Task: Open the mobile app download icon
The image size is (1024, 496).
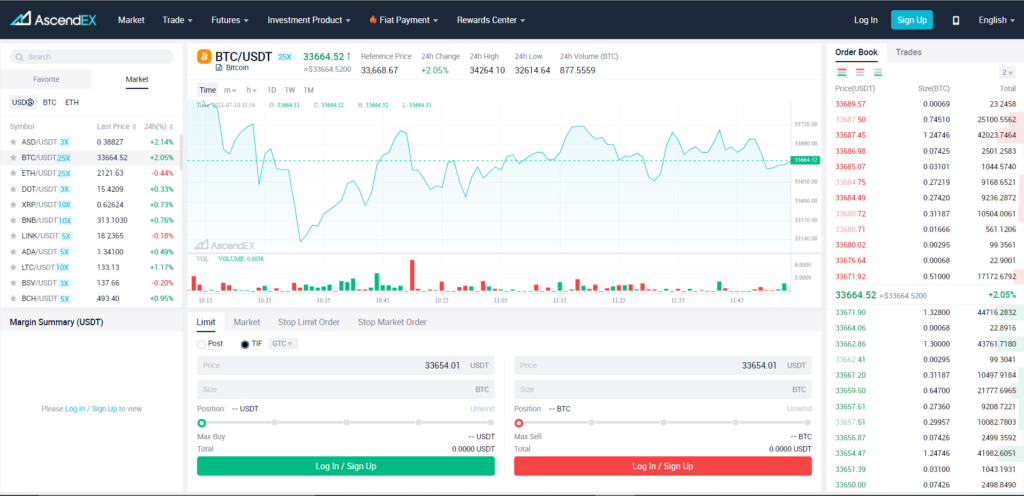Action: coord(956,20)
